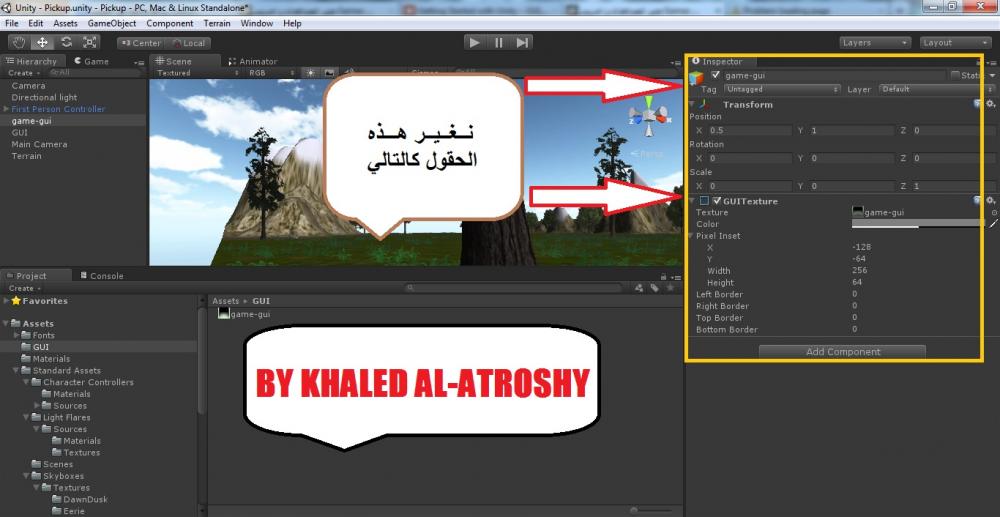Click the game-gui object cube icon
The height and width of the screenshot is (517, 1000).
698,78
